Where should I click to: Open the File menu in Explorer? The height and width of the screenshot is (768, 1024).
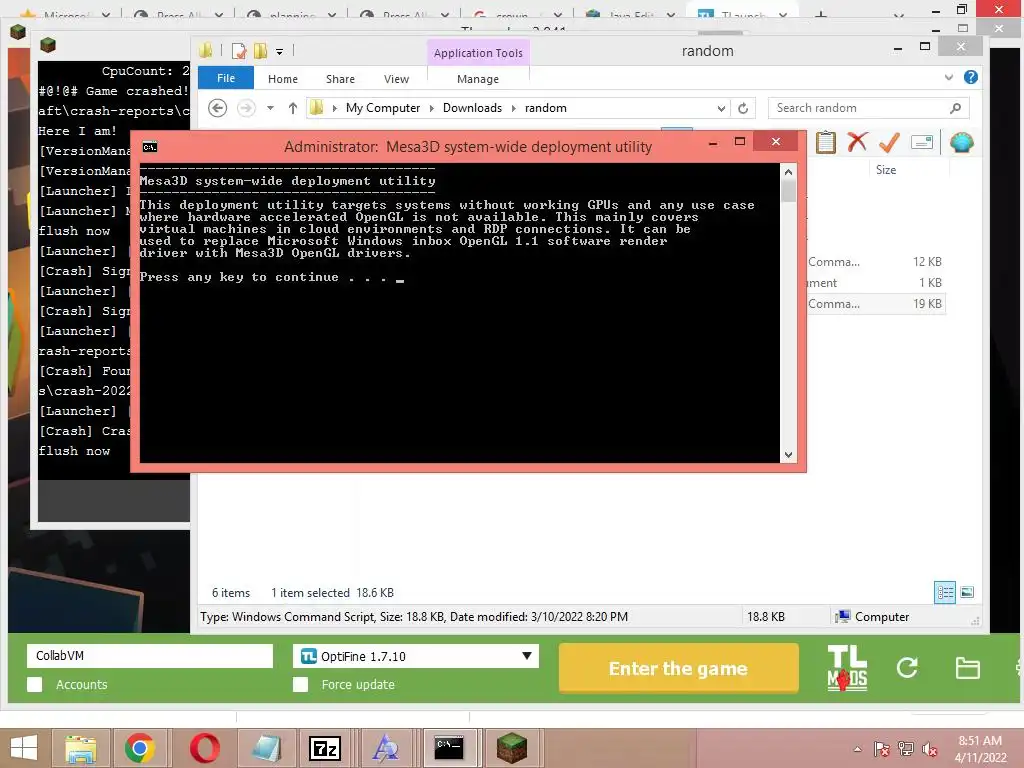click(x=226, y=78)
